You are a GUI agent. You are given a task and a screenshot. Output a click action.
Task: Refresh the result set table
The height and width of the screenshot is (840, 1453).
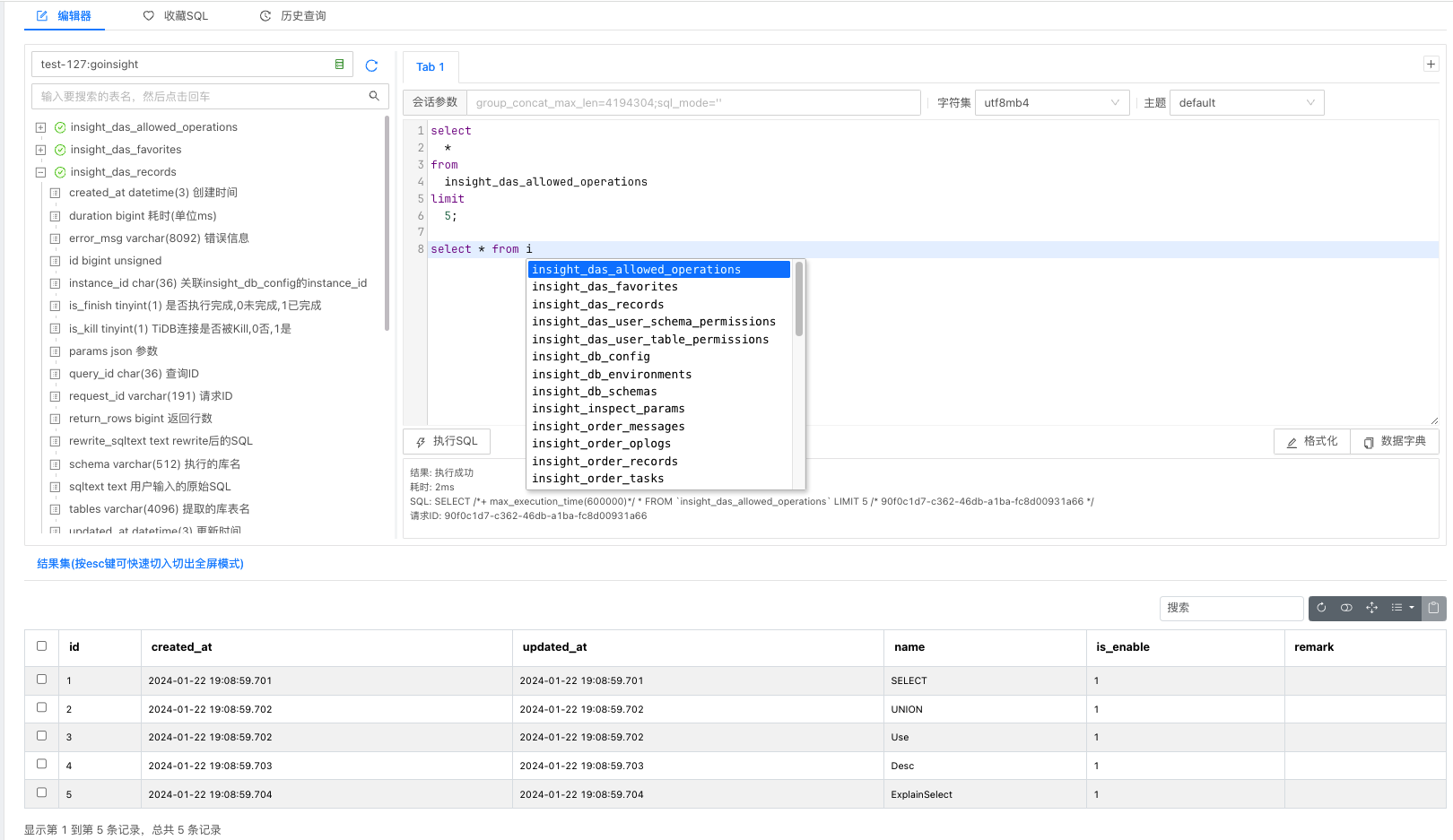coord(1321,608)
